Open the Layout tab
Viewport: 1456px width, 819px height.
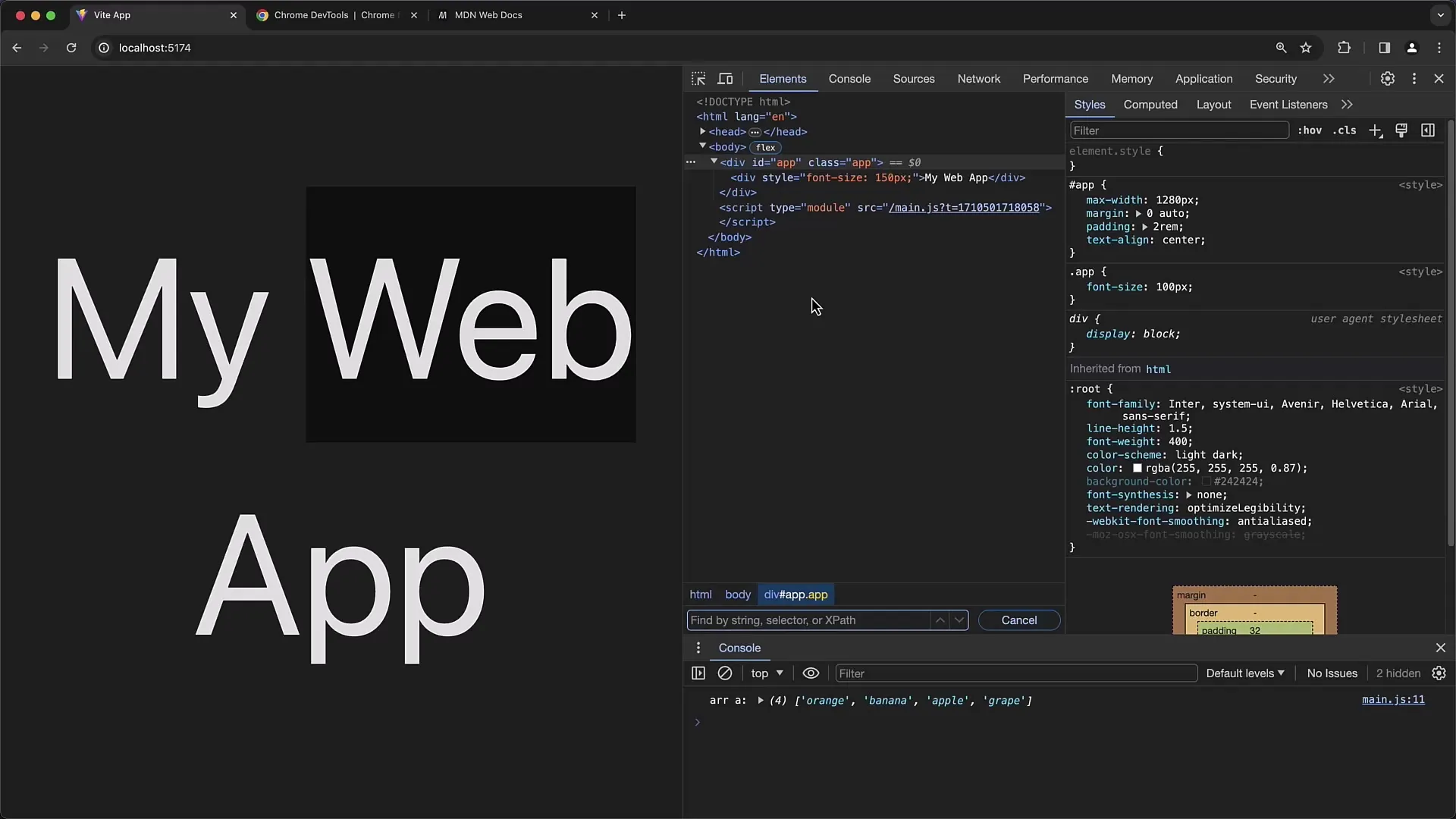pyautogui.click(x=1213, y=105)
